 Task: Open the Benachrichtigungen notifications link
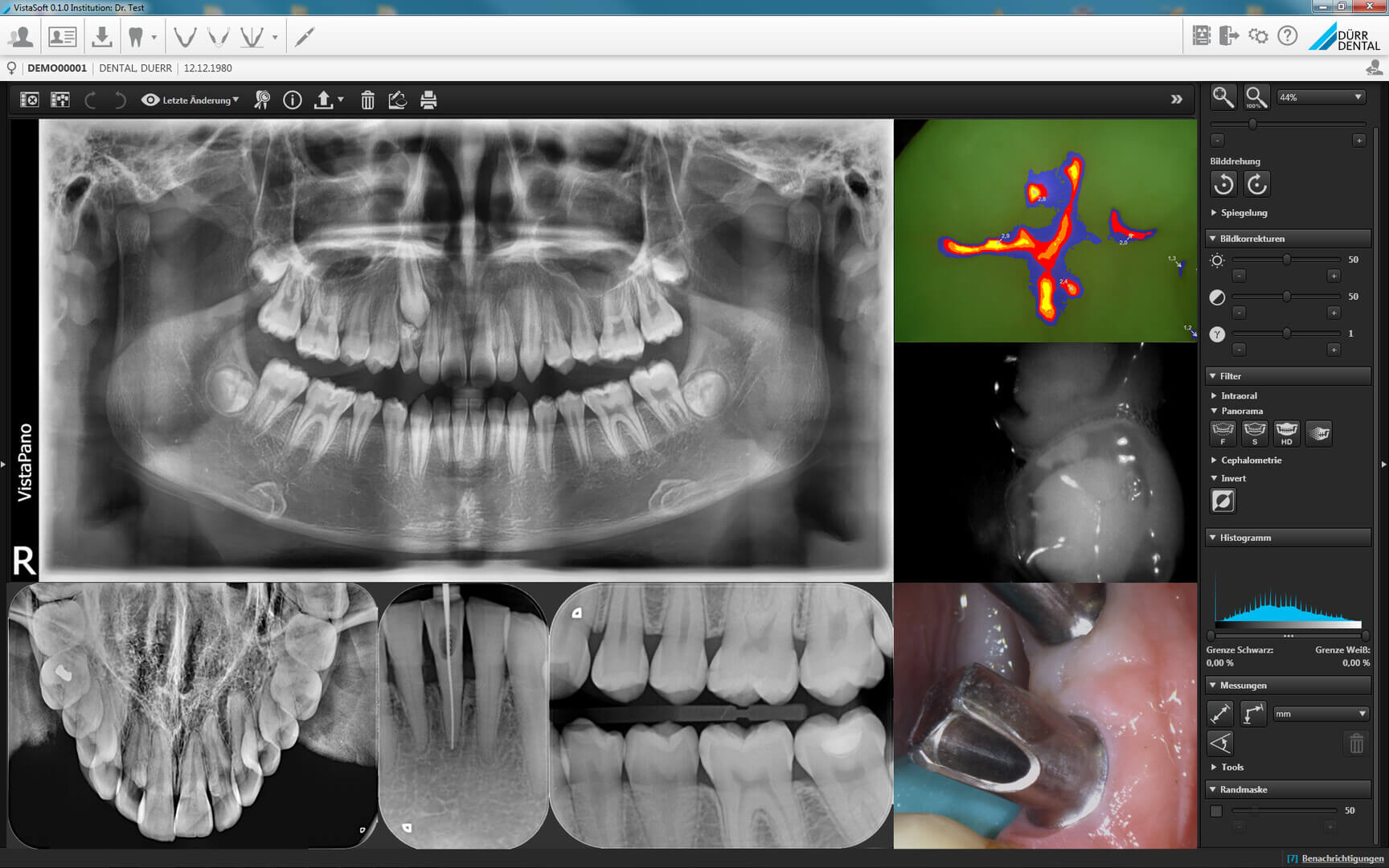tap(1342, 858)
